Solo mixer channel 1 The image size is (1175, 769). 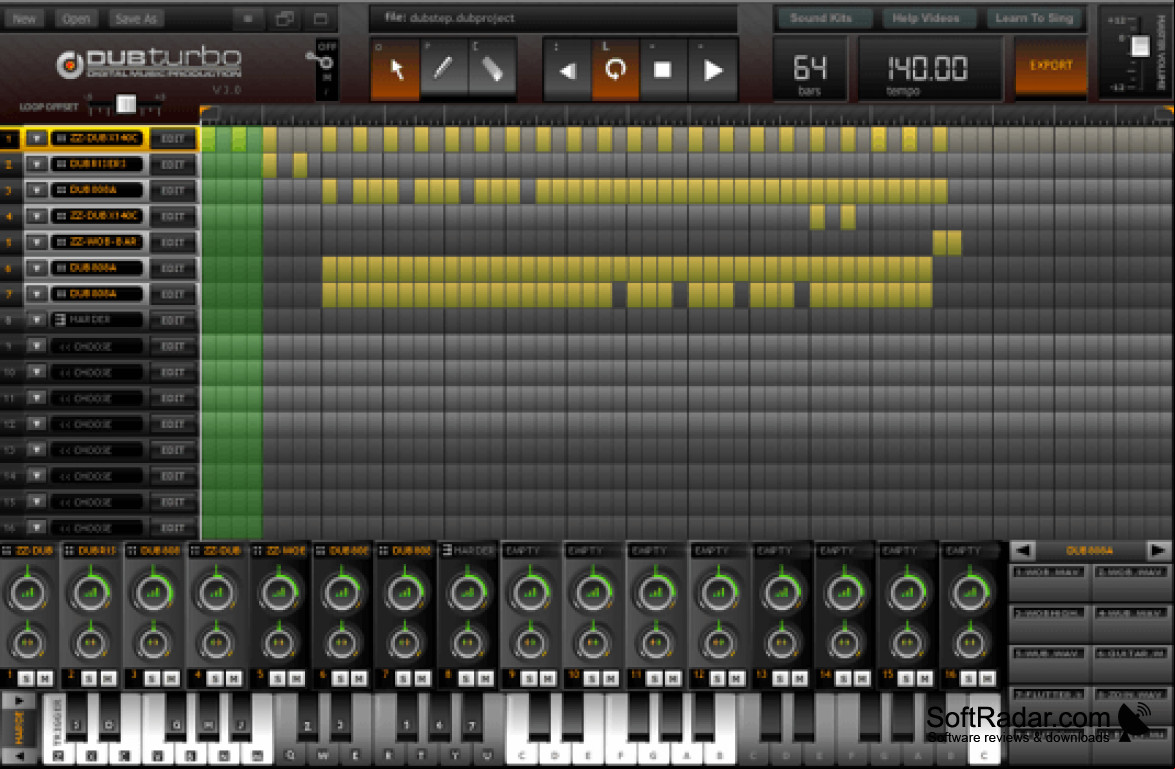[26, 678]
